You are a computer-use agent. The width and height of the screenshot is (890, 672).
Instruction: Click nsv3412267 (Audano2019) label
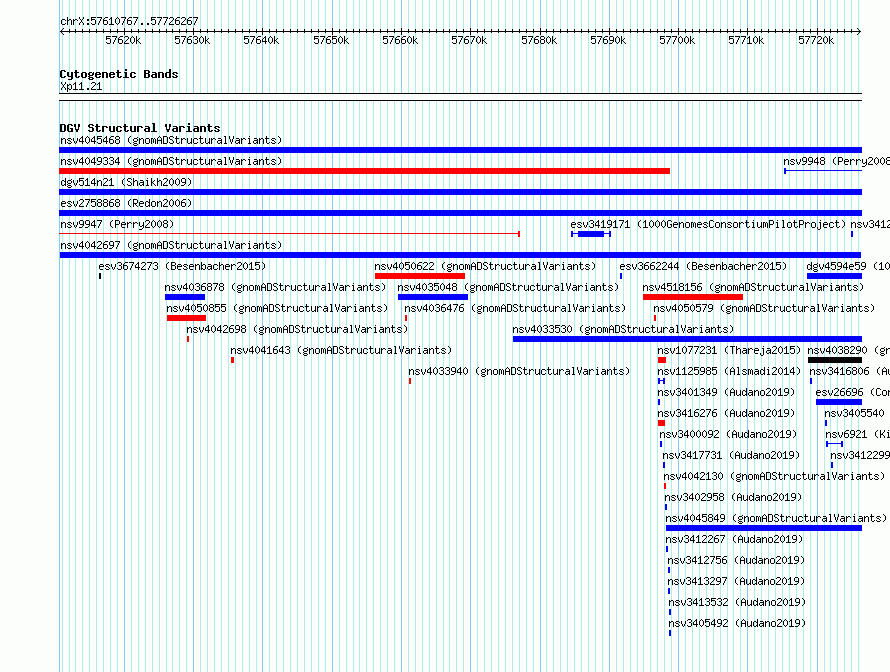[734, 539]
